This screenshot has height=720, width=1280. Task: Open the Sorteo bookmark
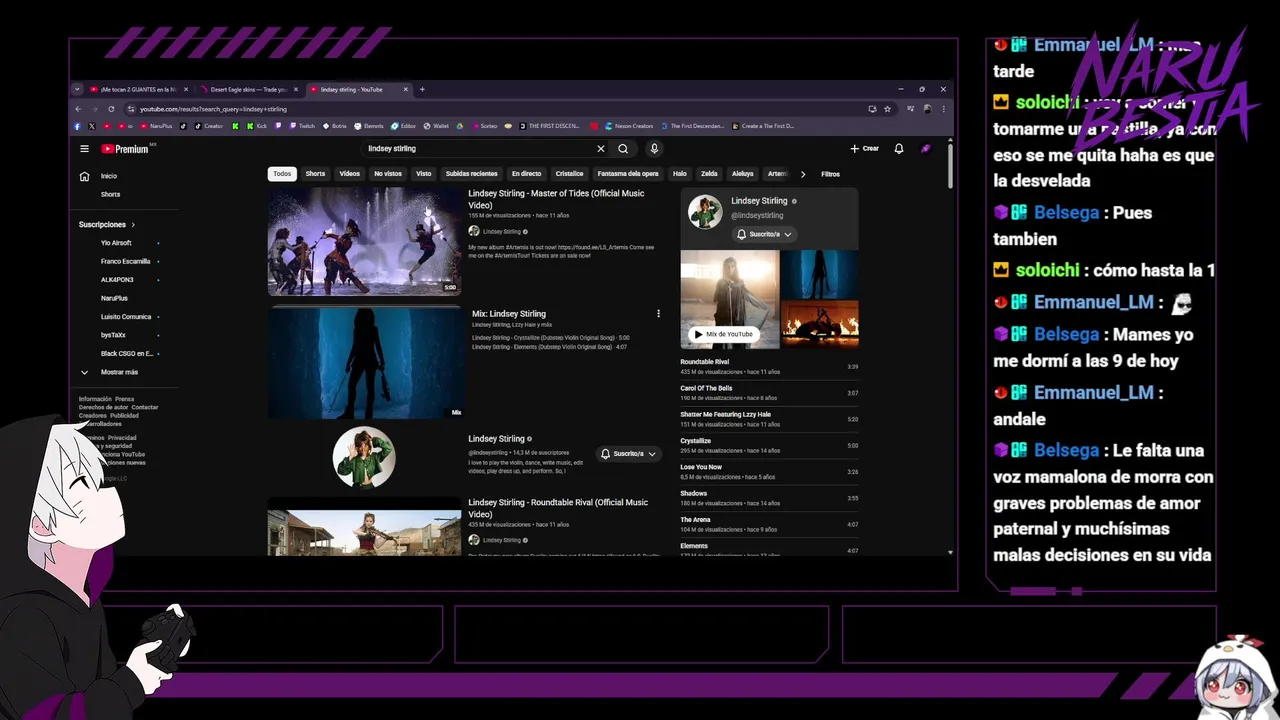coord(483,126)
